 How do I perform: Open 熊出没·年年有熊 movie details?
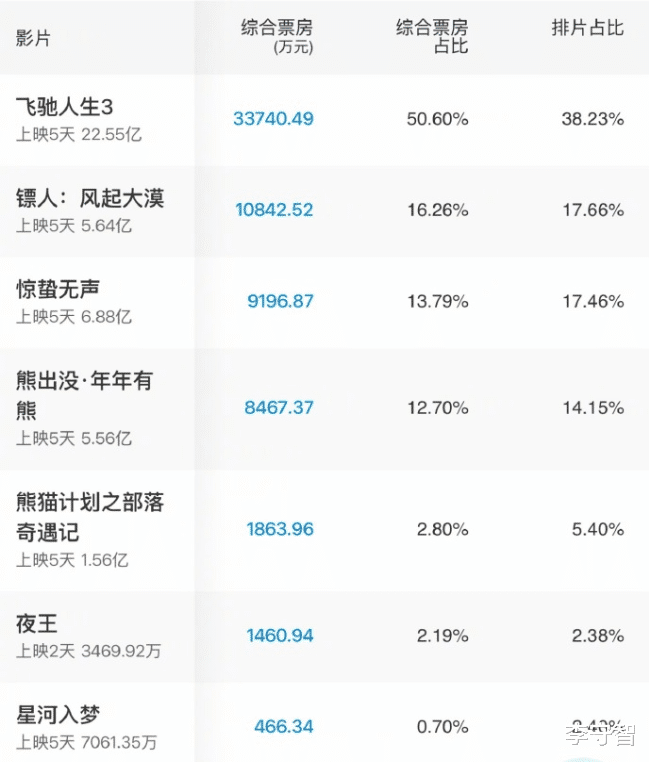[x=84, y=393]
